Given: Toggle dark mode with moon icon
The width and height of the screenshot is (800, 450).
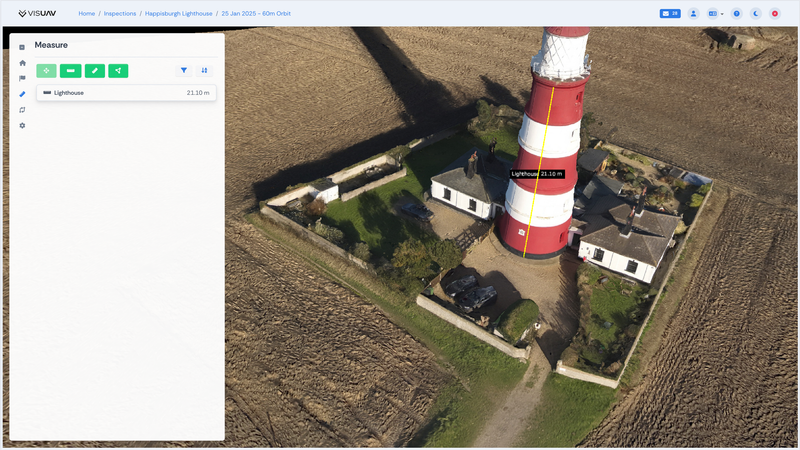Looking at the screenshot, I should point(756,14).
